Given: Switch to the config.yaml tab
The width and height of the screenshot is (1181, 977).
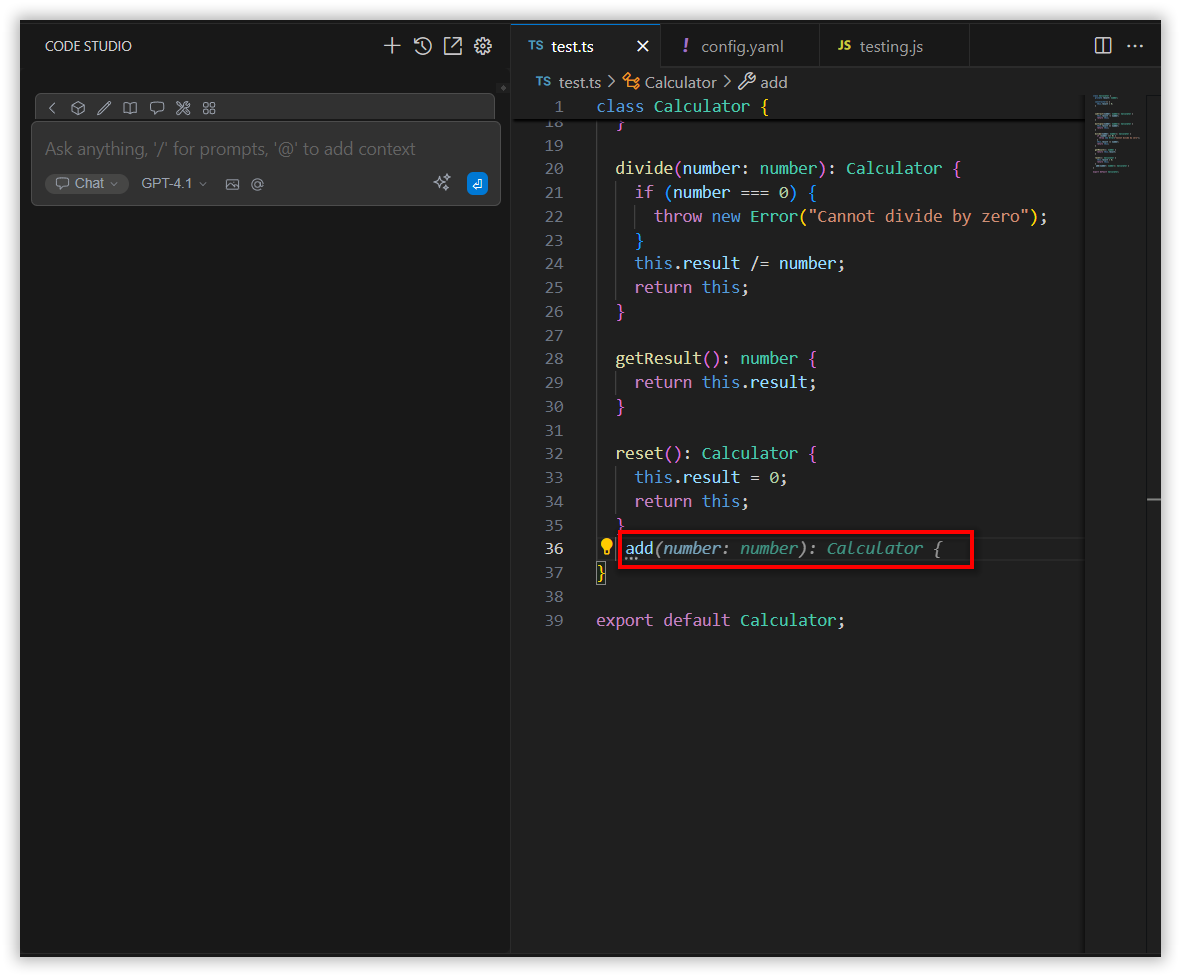Looking at the screenshot, I should pyautogui.click(x=740, y=46).
